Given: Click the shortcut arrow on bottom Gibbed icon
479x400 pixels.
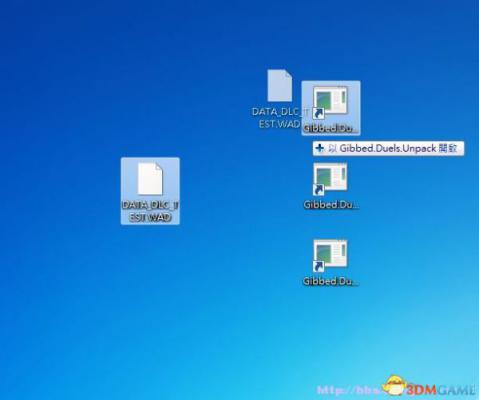Looking at the screenshot, I should 318,266.
